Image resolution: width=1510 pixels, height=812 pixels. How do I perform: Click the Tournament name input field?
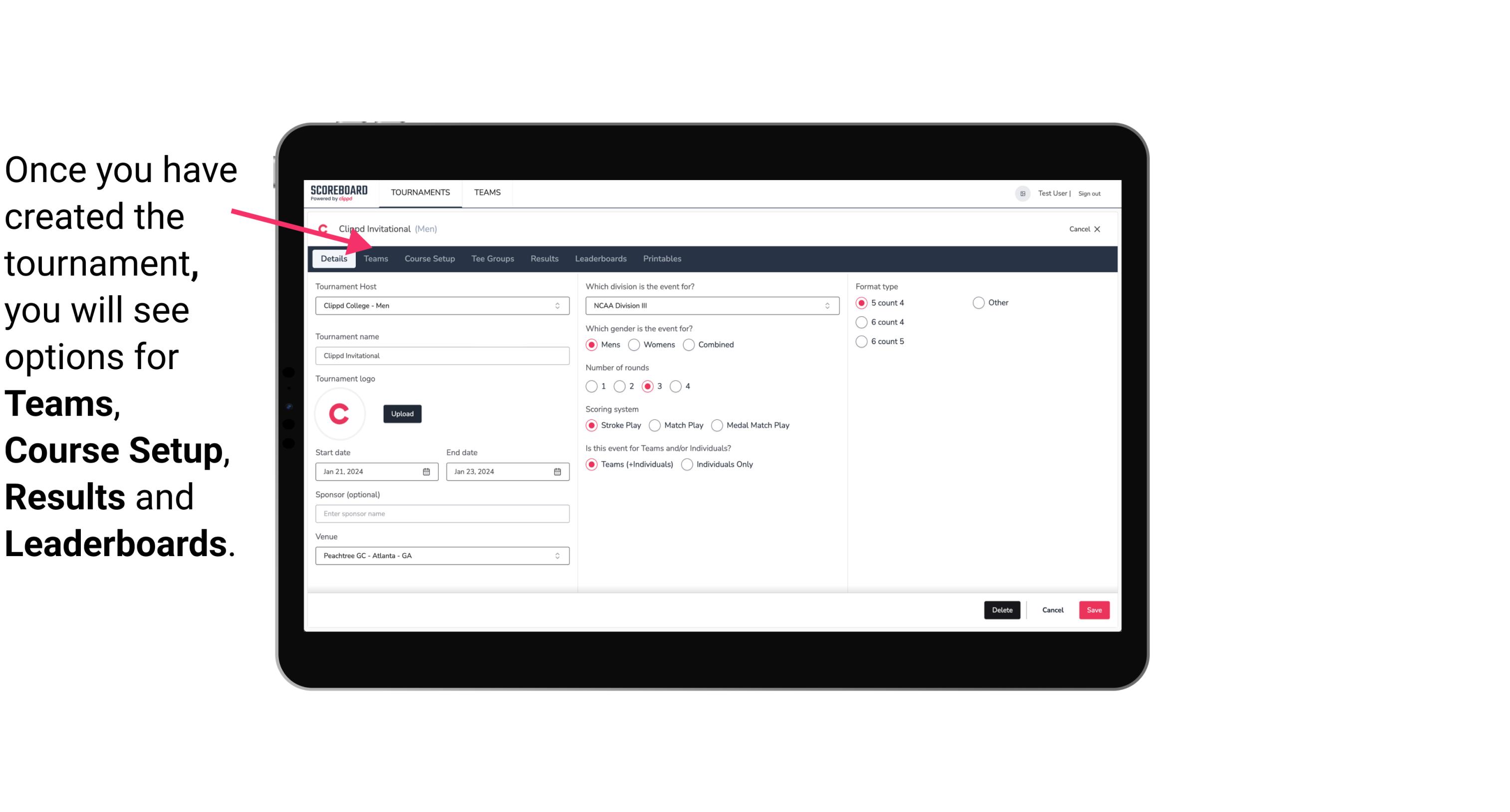pyautogui.click(x=442, y=355)
